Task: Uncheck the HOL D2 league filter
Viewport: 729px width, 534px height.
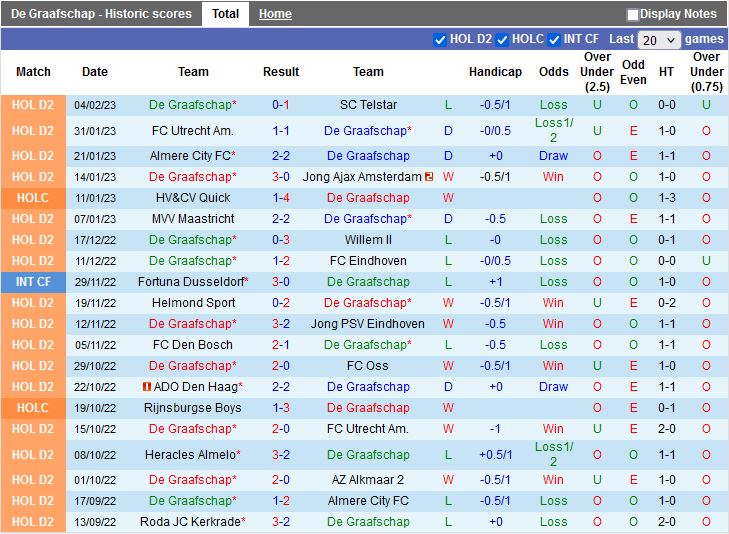Action: (x=439, y=40)
